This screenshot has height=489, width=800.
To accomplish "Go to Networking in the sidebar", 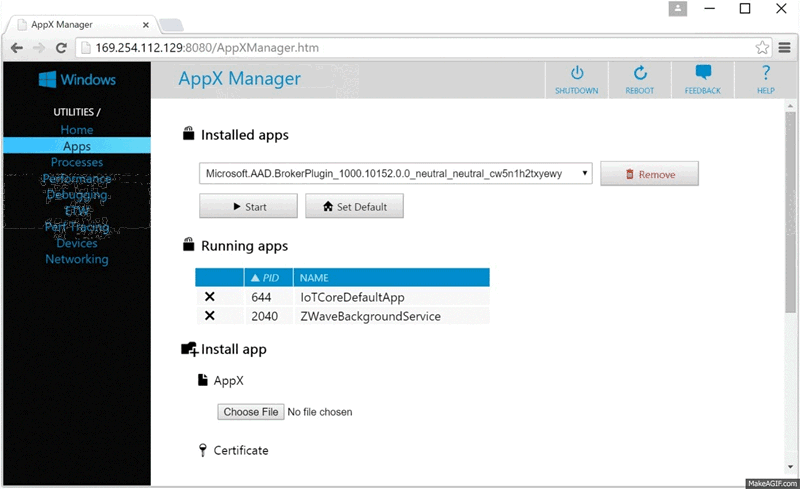I will point(77,259).
